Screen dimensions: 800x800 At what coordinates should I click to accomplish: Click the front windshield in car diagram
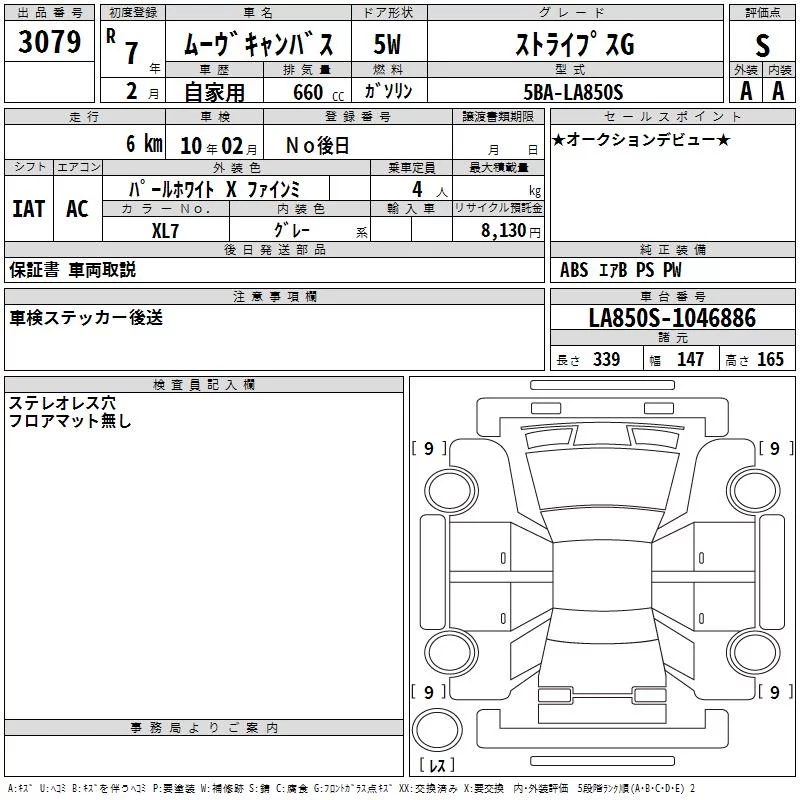[602, 480]
